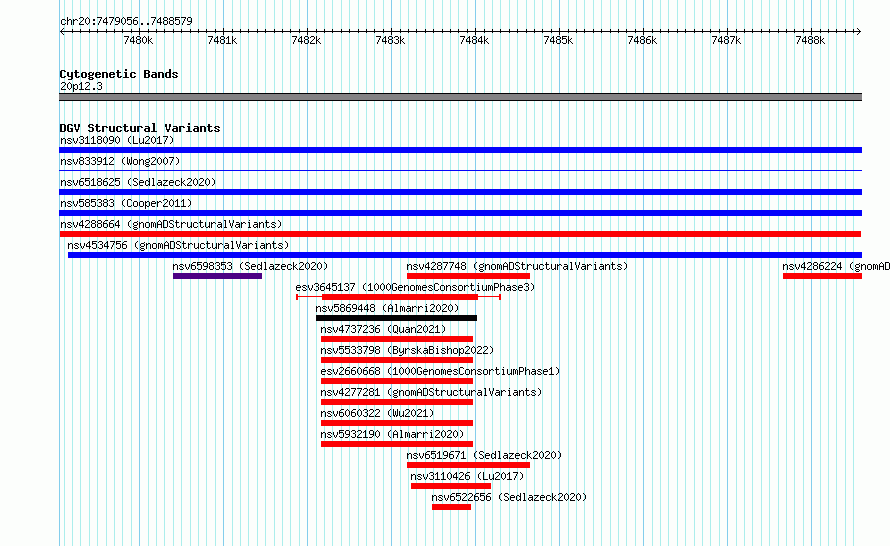Image resolution: width=890 pixels, height=546 pixels.
Task: Click the blue bar under nsv585383
Action: 460,213
